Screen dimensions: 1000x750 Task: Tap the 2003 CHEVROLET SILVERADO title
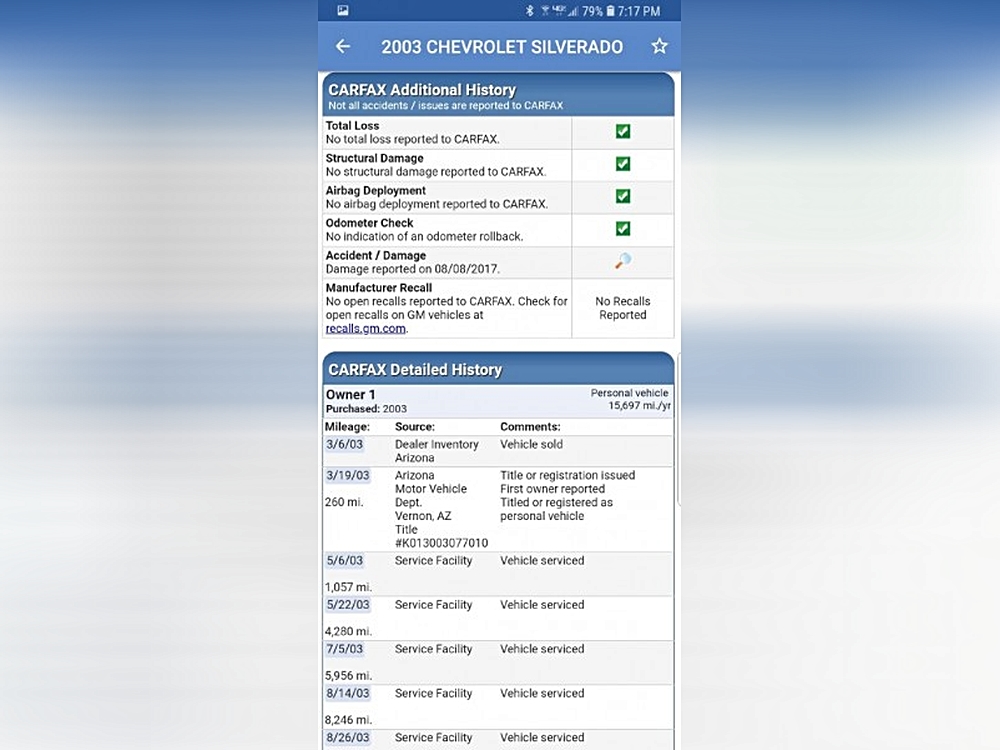coord(502,47)
